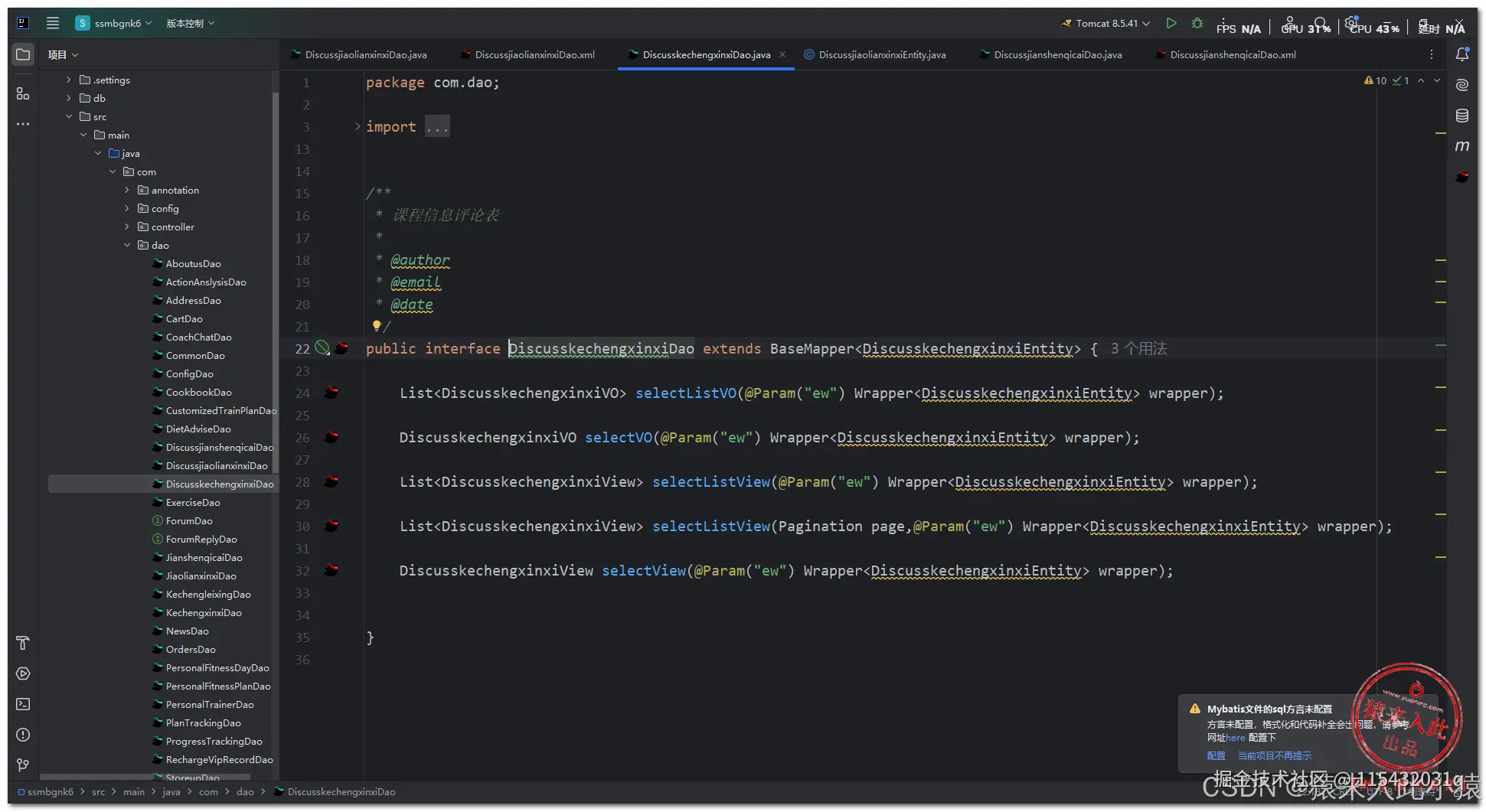Click the Debug bug icon

tap(1197, 23)
